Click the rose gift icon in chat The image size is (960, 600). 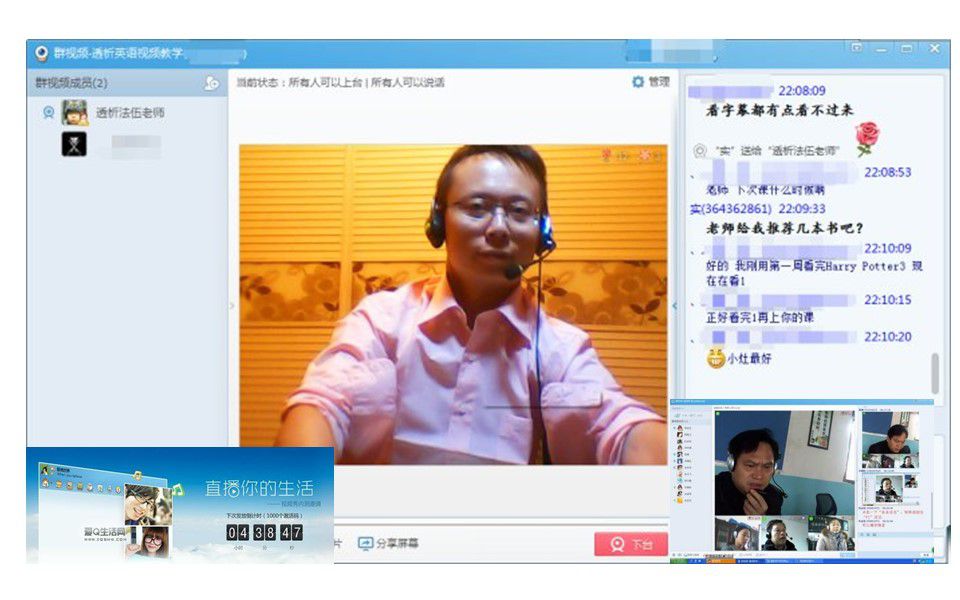pos(866,137)
